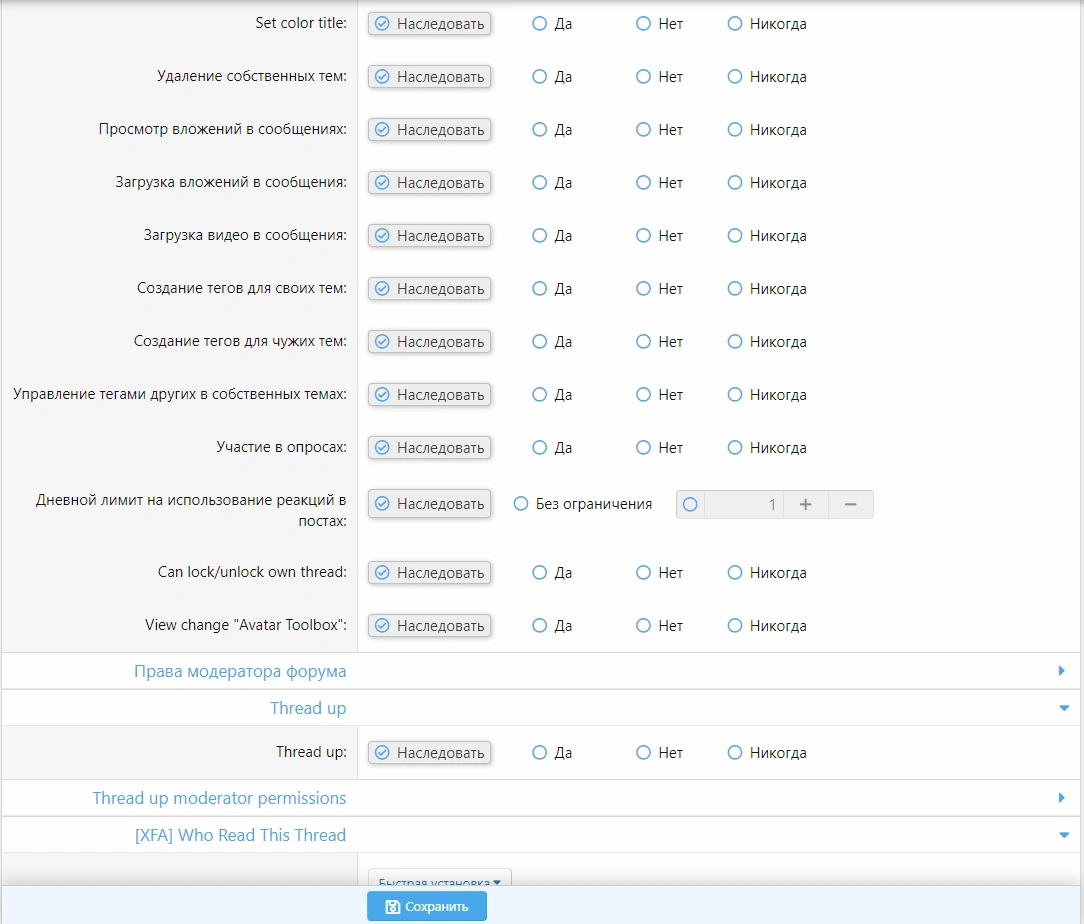Click the Сохранить save button
The height and width of the screenshot is (924, 1084).
tap(427, 907)
